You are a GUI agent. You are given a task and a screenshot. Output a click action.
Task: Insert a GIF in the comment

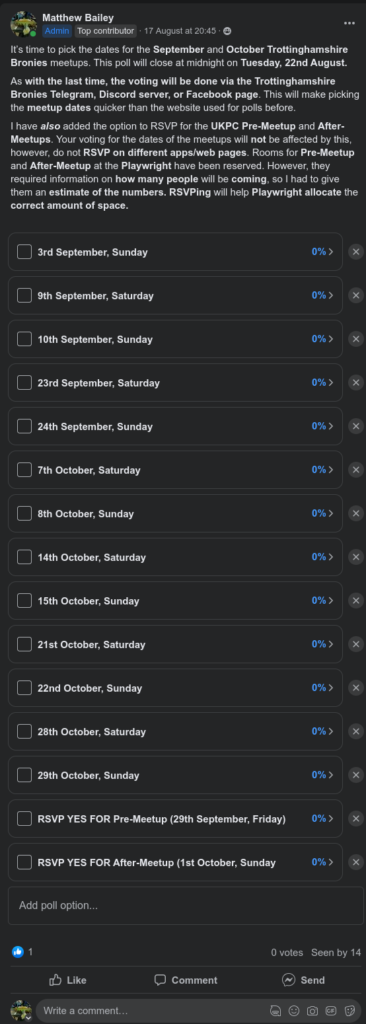click(331, 1011)
